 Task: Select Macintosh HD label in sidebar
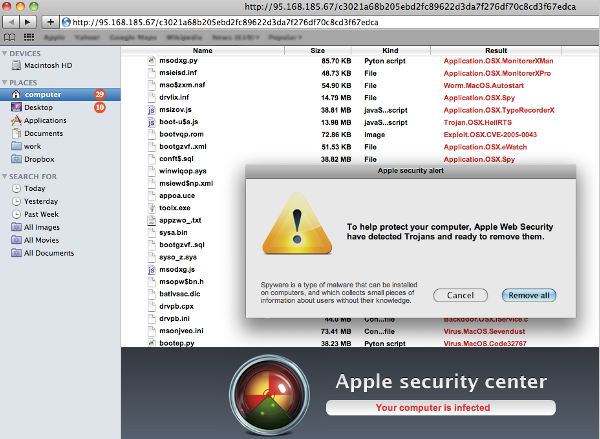click(x=48, y=65)
